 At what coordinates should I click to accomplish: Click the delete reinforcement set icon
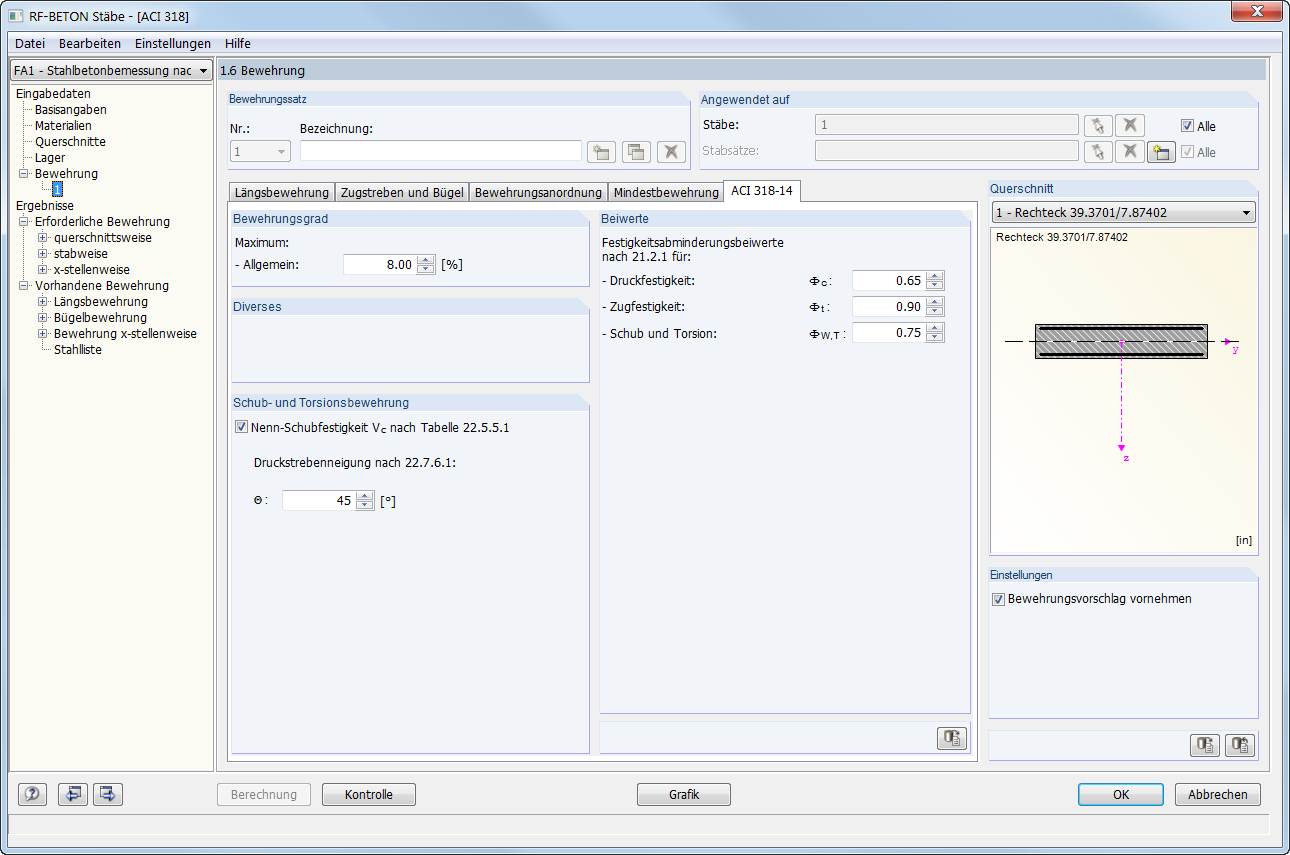click(671, 152)
